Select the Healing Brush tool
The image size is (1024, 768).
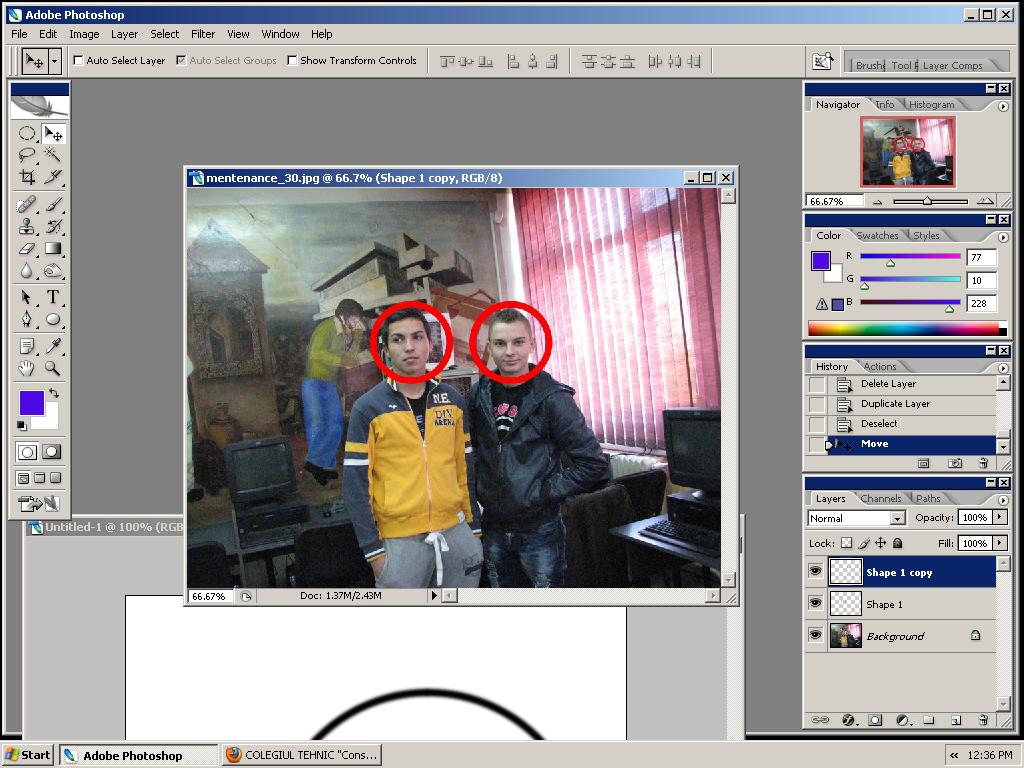tap(26, 205)
